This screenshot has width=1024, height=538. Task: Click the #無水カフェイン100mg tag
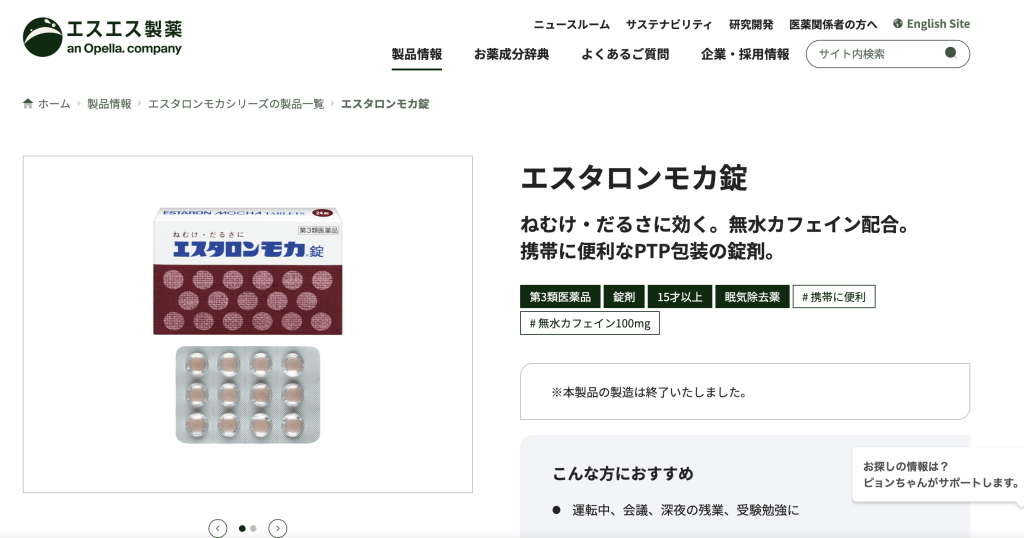tap(590, 323)
